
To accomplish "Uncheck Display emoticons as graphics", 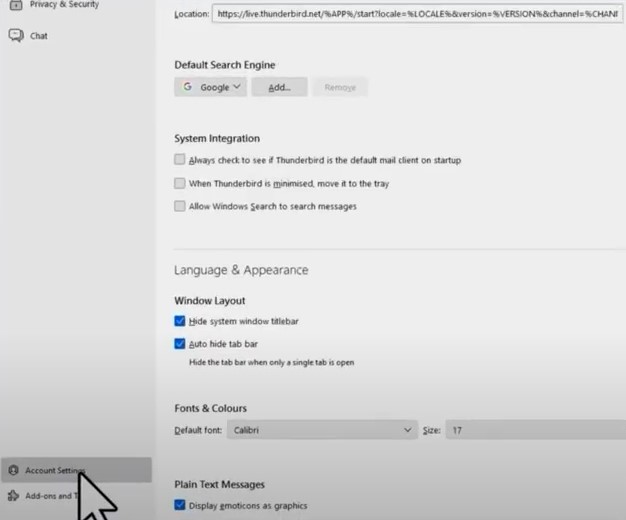I will 180,505.
